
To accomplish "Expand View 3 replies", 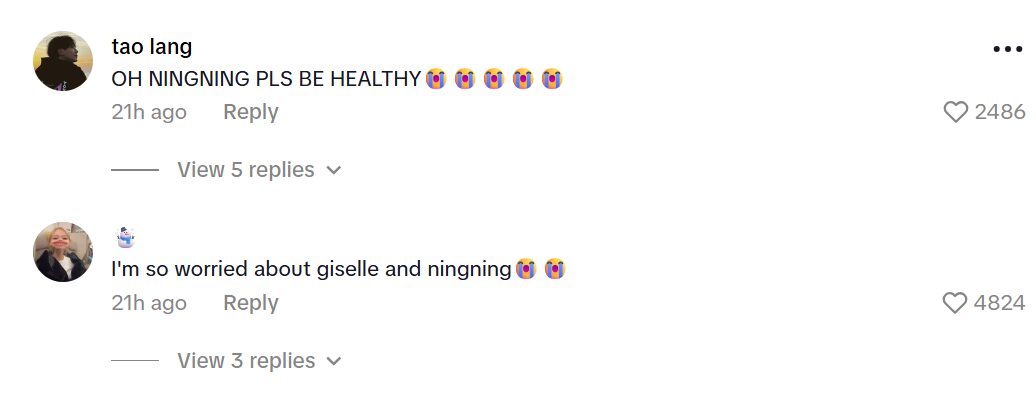I will point(246,361).
